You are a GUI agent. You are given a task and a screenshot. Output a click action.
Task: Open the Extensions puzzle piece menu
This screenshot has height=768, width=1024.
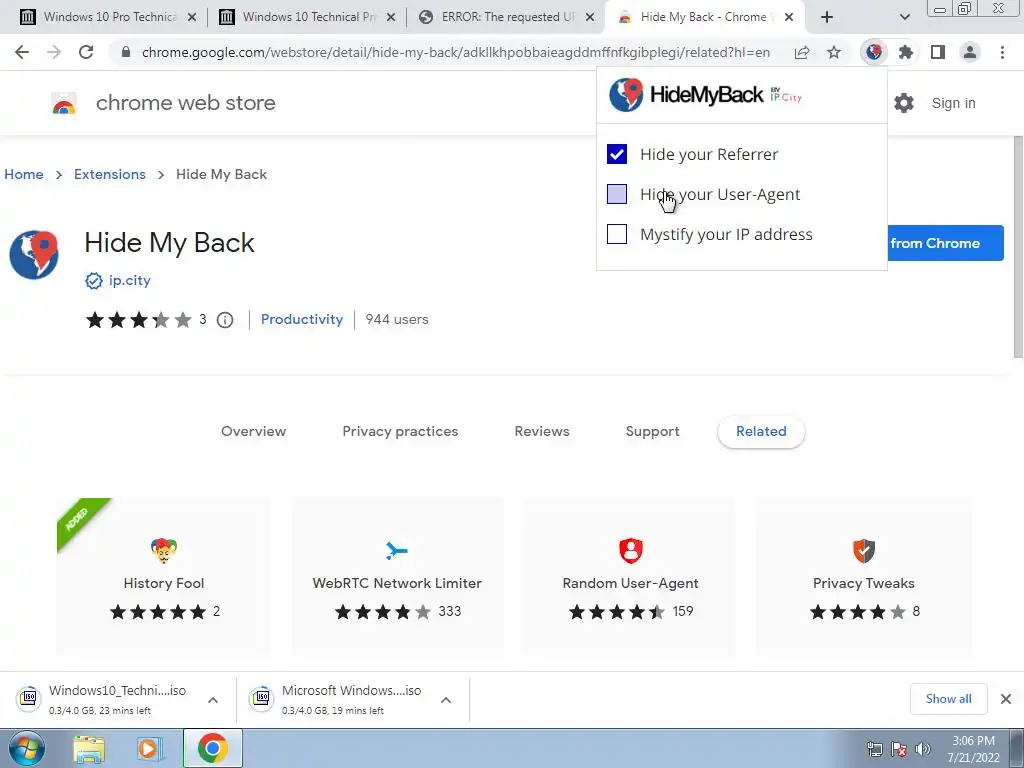(906, 52)
